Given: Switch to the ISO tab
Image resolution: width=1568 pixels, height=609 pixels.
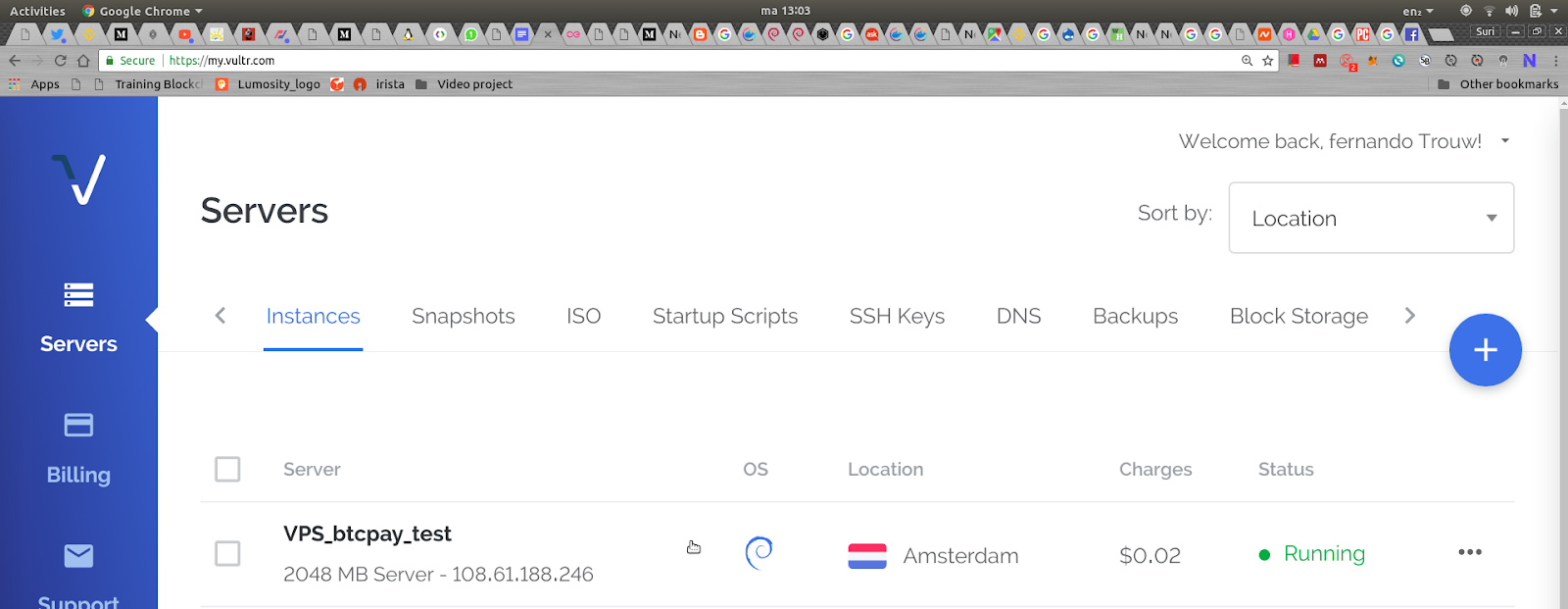Looking at the screenshot, I should (584, 316).
